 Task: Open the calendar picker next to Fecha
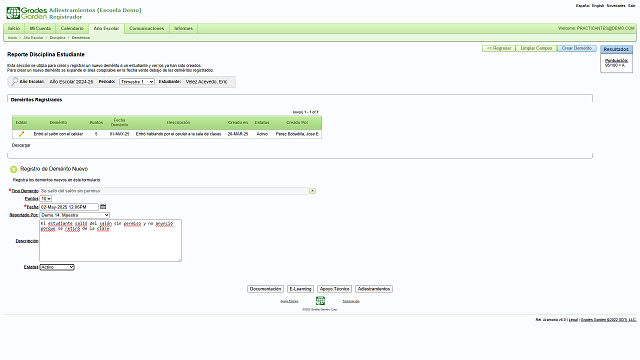(x=103, y=207)
